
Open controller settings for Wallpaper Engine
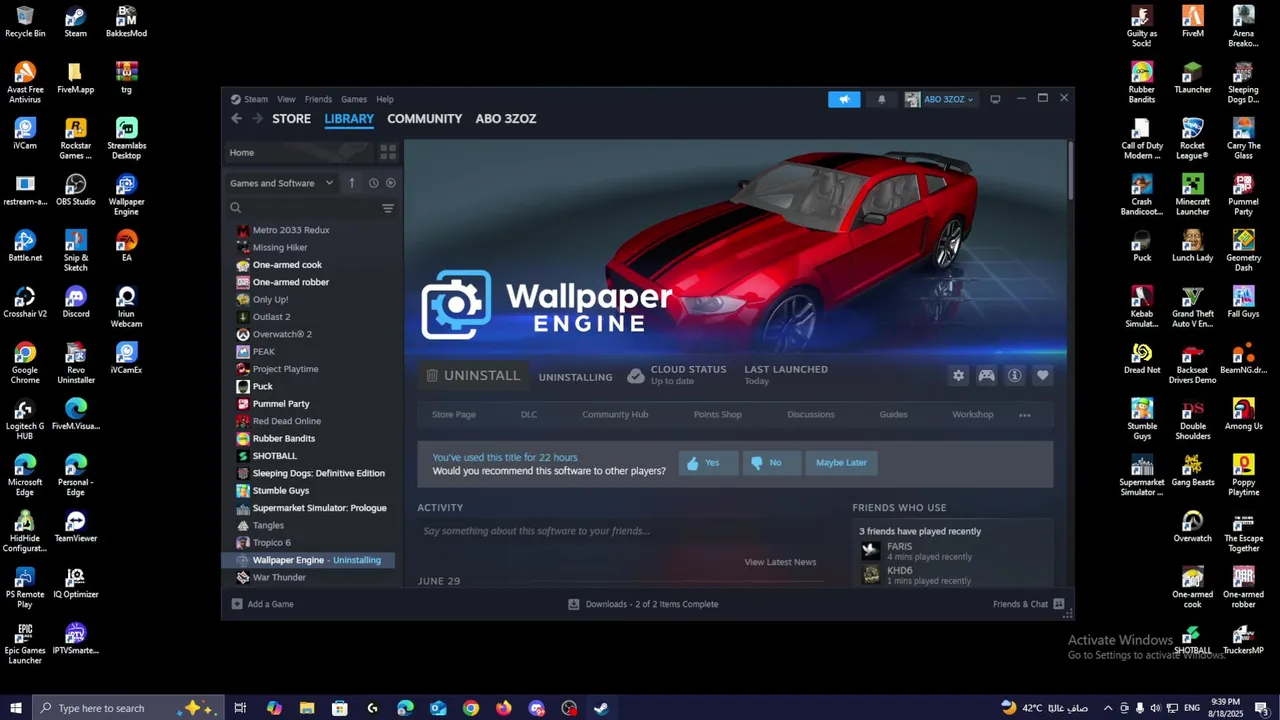986,375
